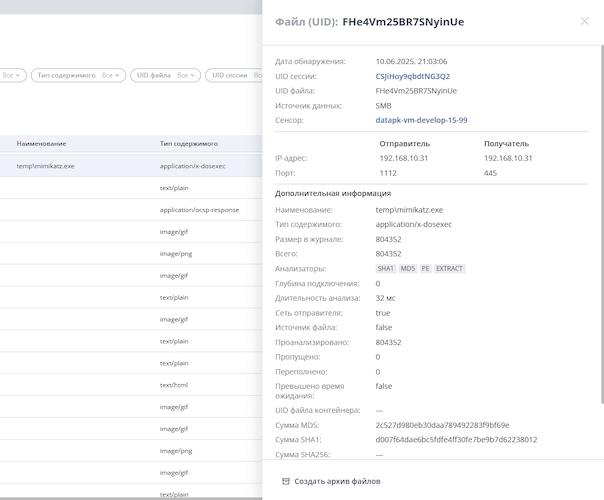Click the archive icon beside Создать архив файлов
The height and width of the screenshot is (500, 604).
[x=286, y=481]
